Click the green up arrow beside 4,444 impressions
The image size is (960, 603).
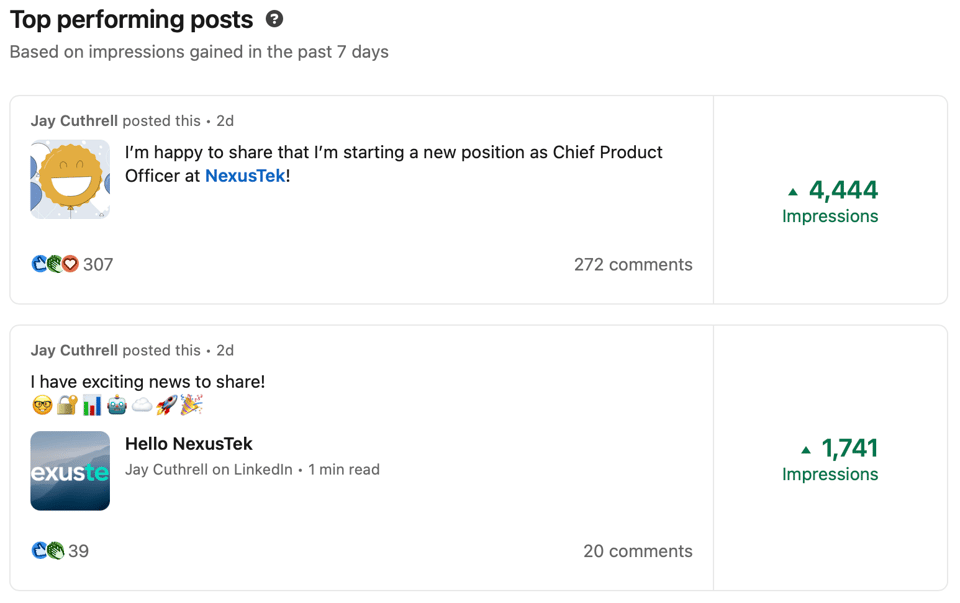[793, 190]
